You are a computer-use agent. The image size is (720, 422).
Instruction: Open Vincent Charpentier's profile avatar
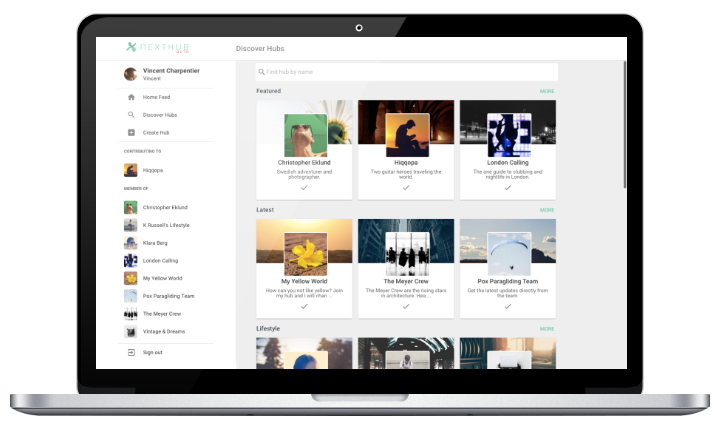[130, 74]
